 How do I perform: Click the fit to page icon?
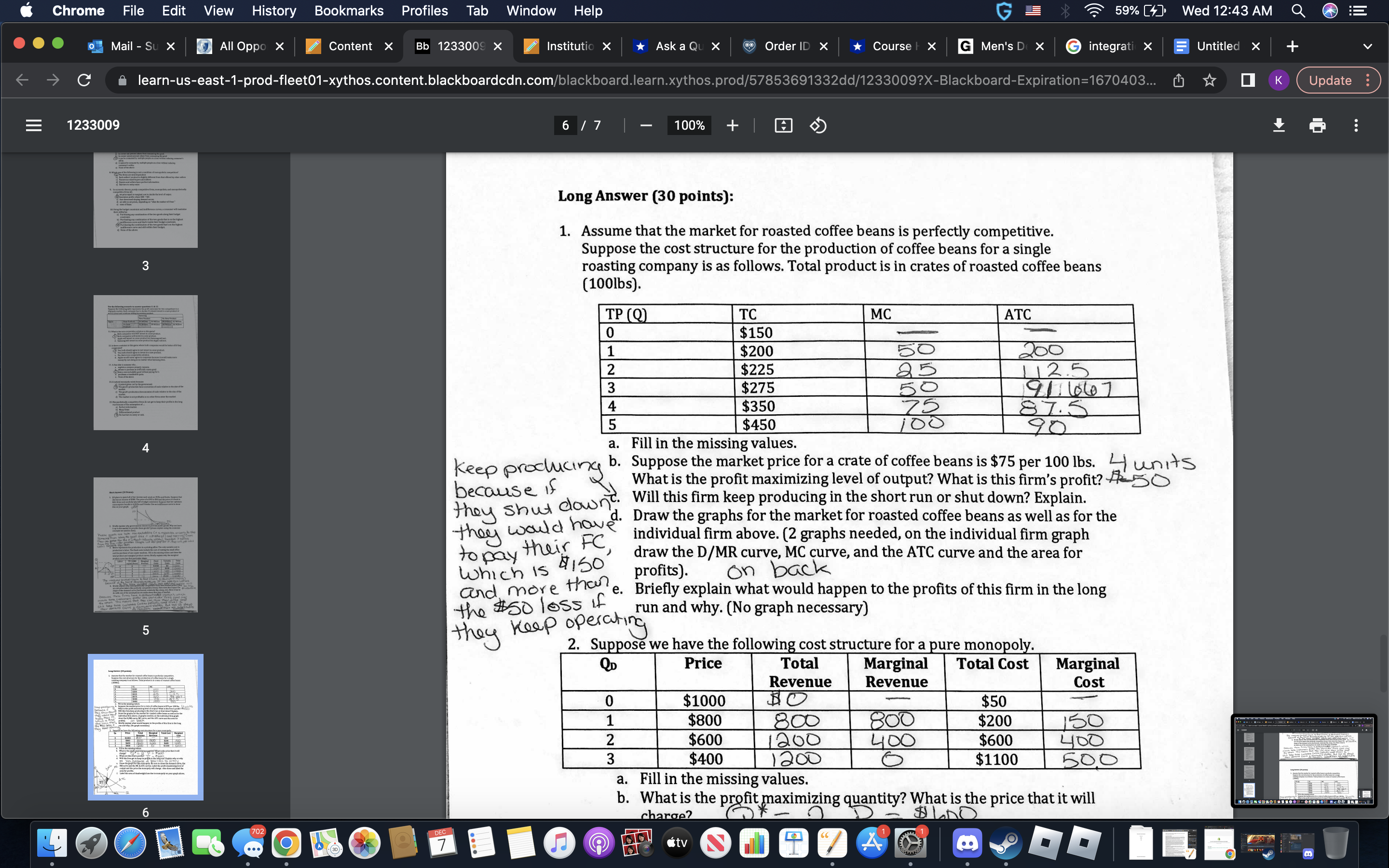(x=783, y=125)
